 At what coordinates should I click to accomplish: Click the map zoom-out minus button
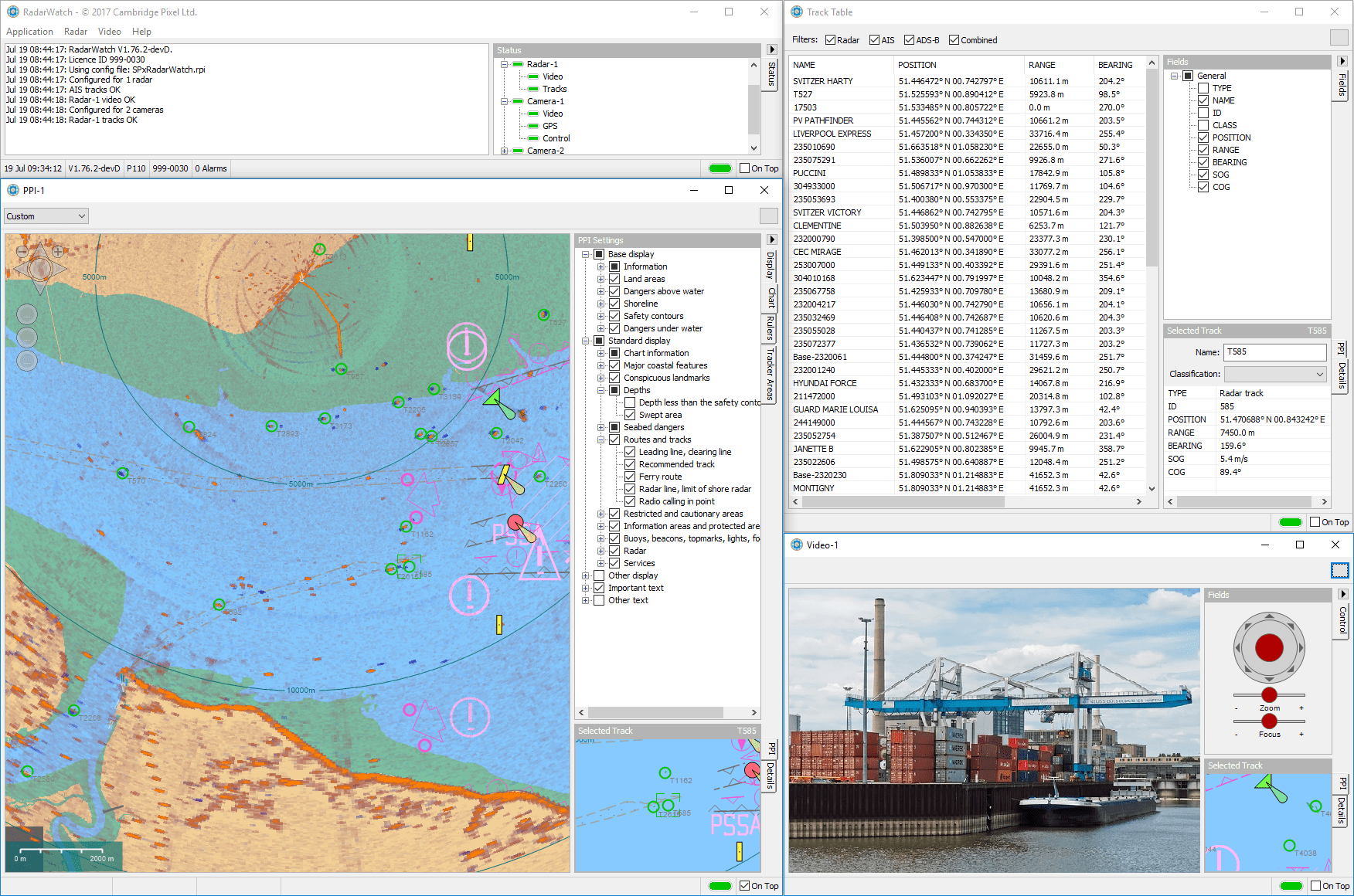click(x=22, y=251)
